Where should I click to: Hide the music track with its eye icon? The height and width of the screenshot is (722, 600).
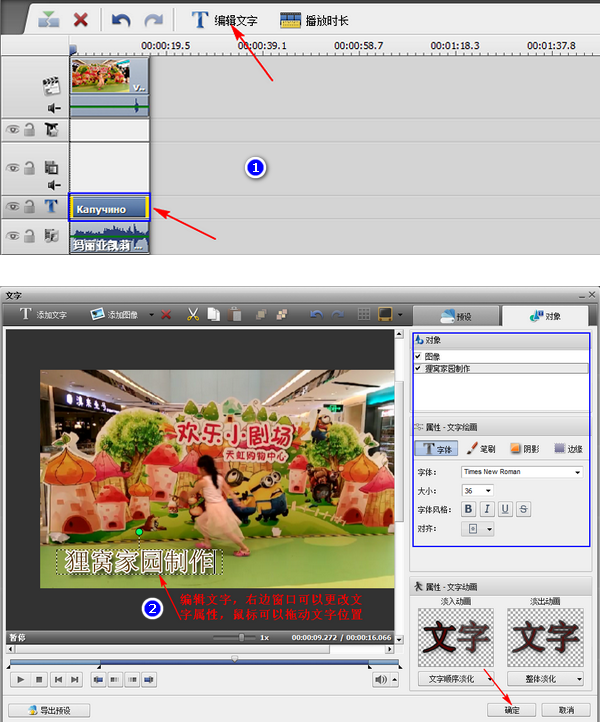[13, 236]
